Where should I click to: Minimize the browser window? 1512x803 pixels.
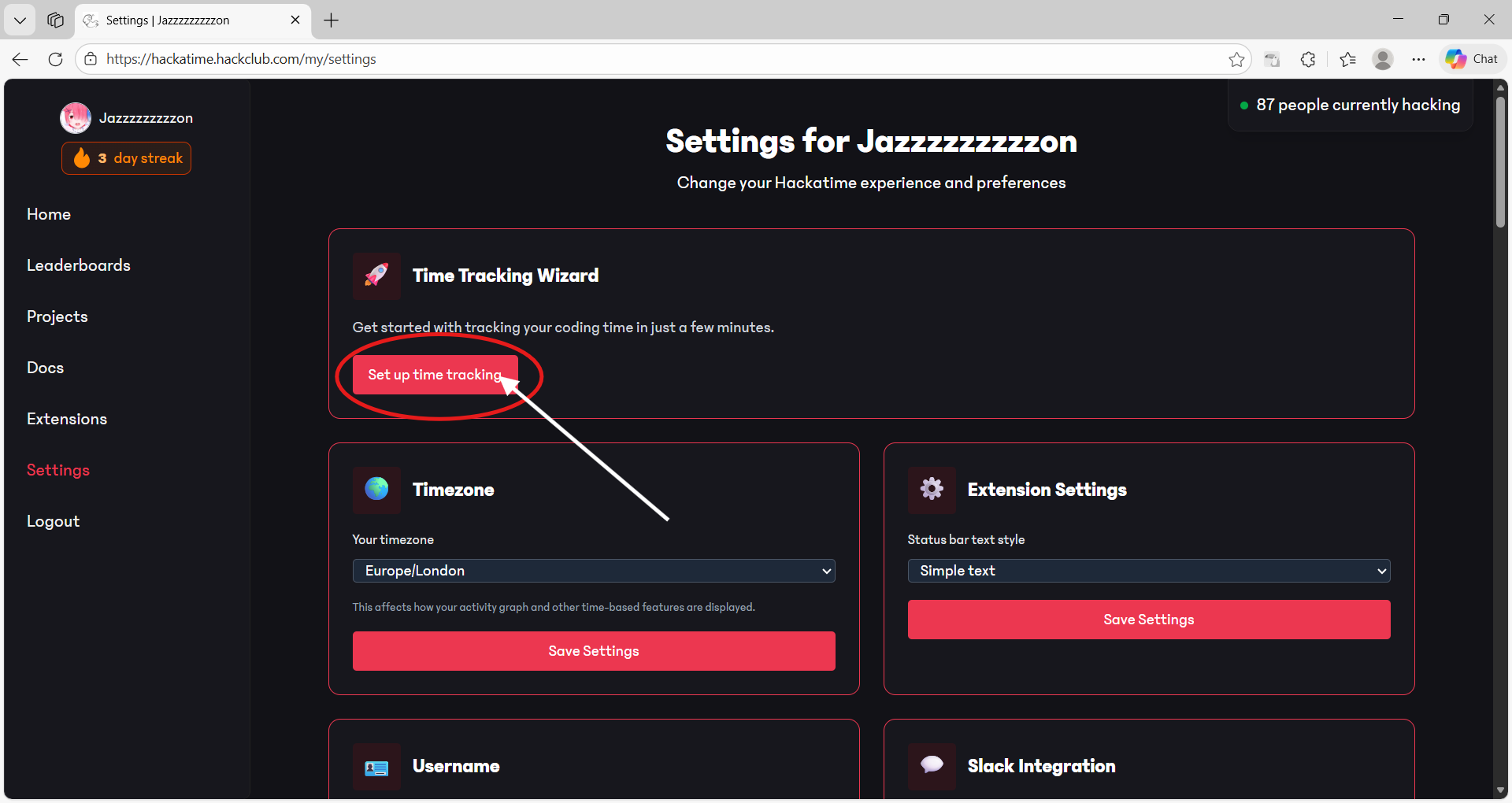coord(1398,20)
